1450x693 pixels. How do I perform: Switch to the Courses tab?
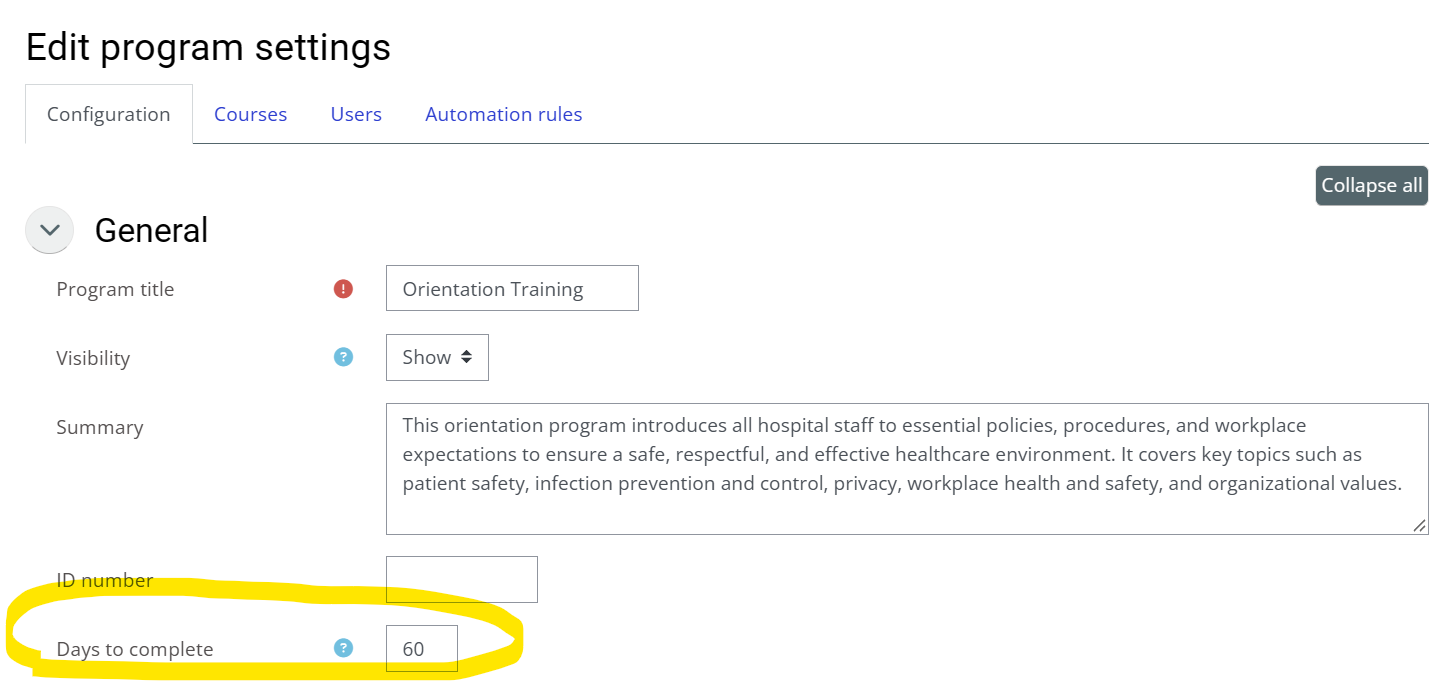250,114
